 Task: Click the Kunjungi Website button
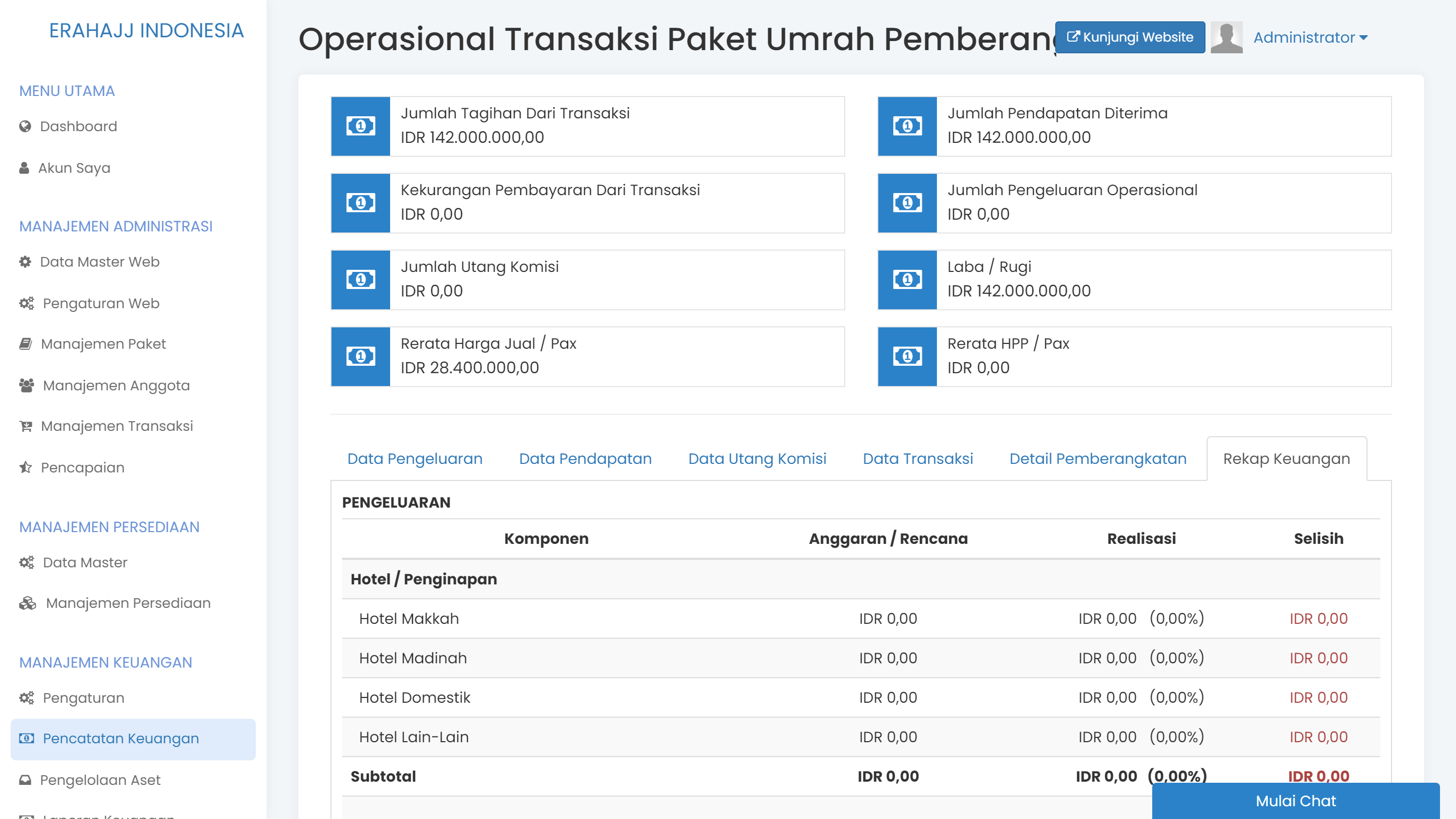point(1130,37)
